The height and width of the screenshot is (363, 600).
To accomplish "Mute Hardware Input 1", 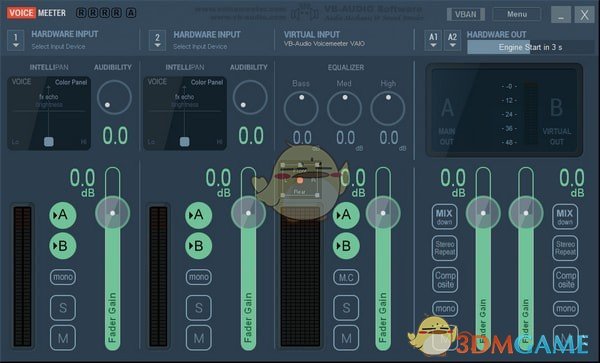I will [x=63, y=338].
